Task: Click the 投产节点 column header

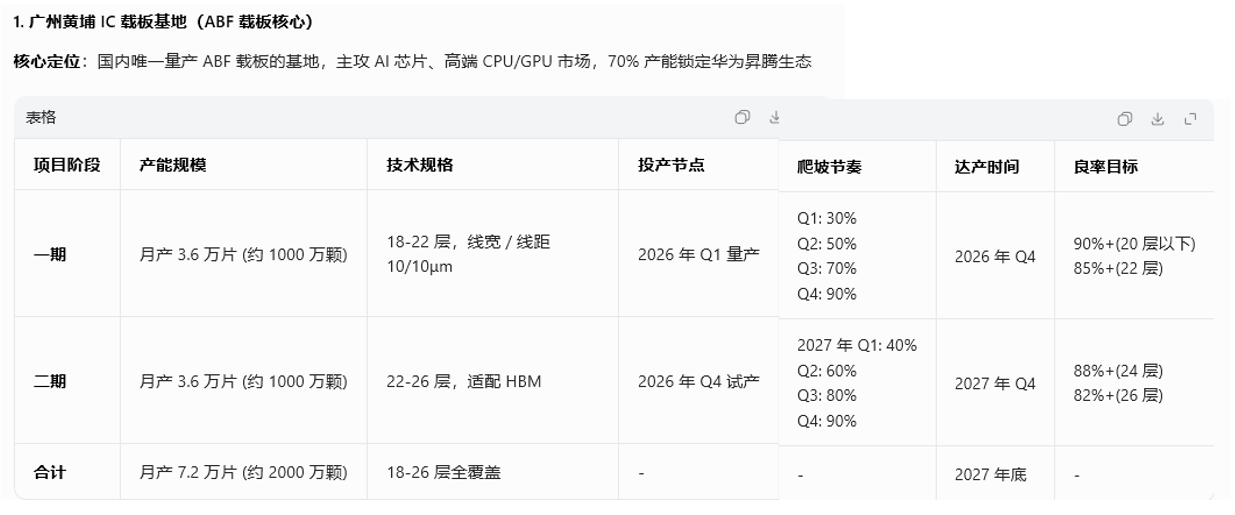Action: [671, 165]
